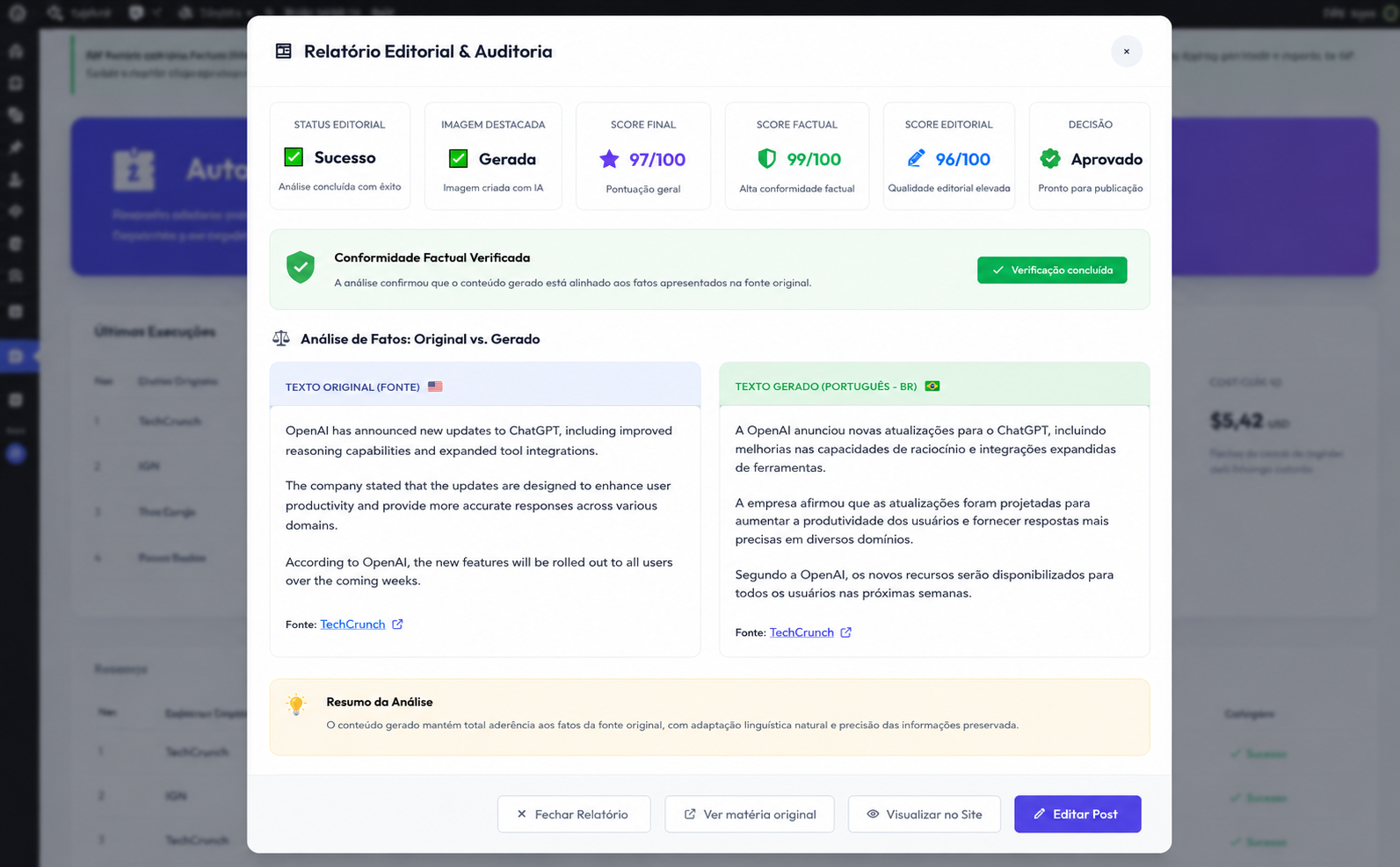Click the $5,42 cost value behind dialog
Viewport: 1400px width, 867px height.
1237,422
